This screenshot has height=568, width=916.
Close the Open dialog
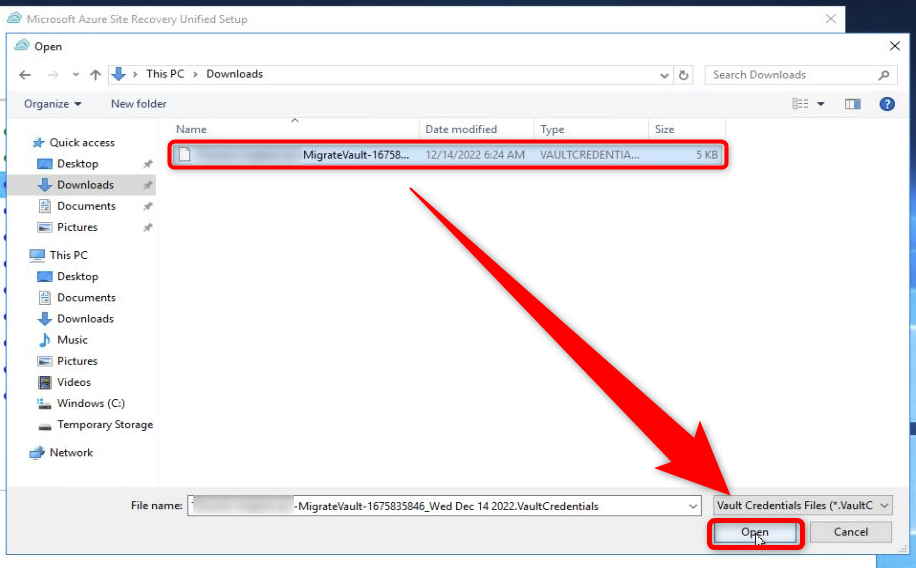coord(894,46)
